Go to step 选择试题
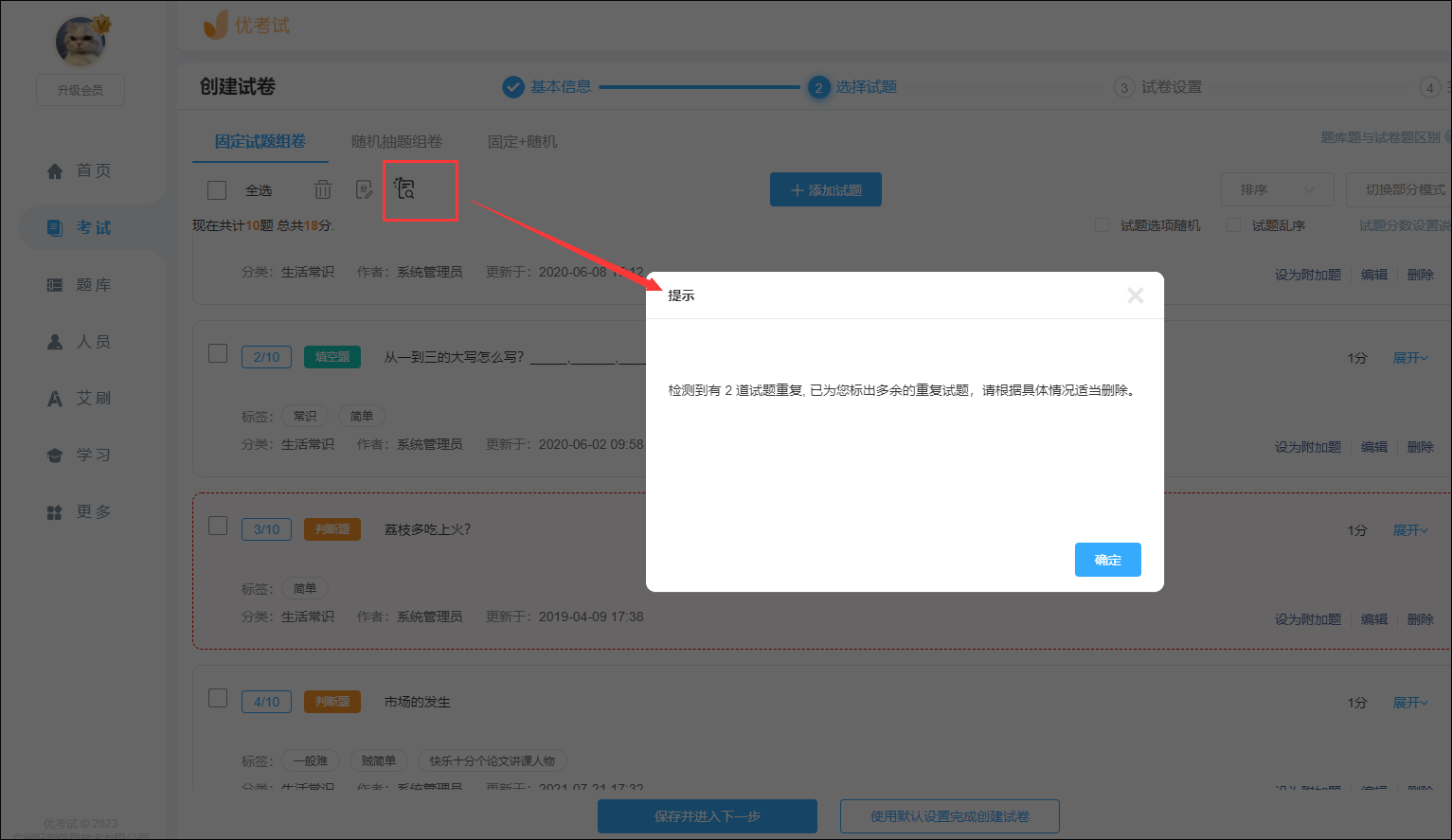This screenshot has width=1452, height=840. (852, 87)
